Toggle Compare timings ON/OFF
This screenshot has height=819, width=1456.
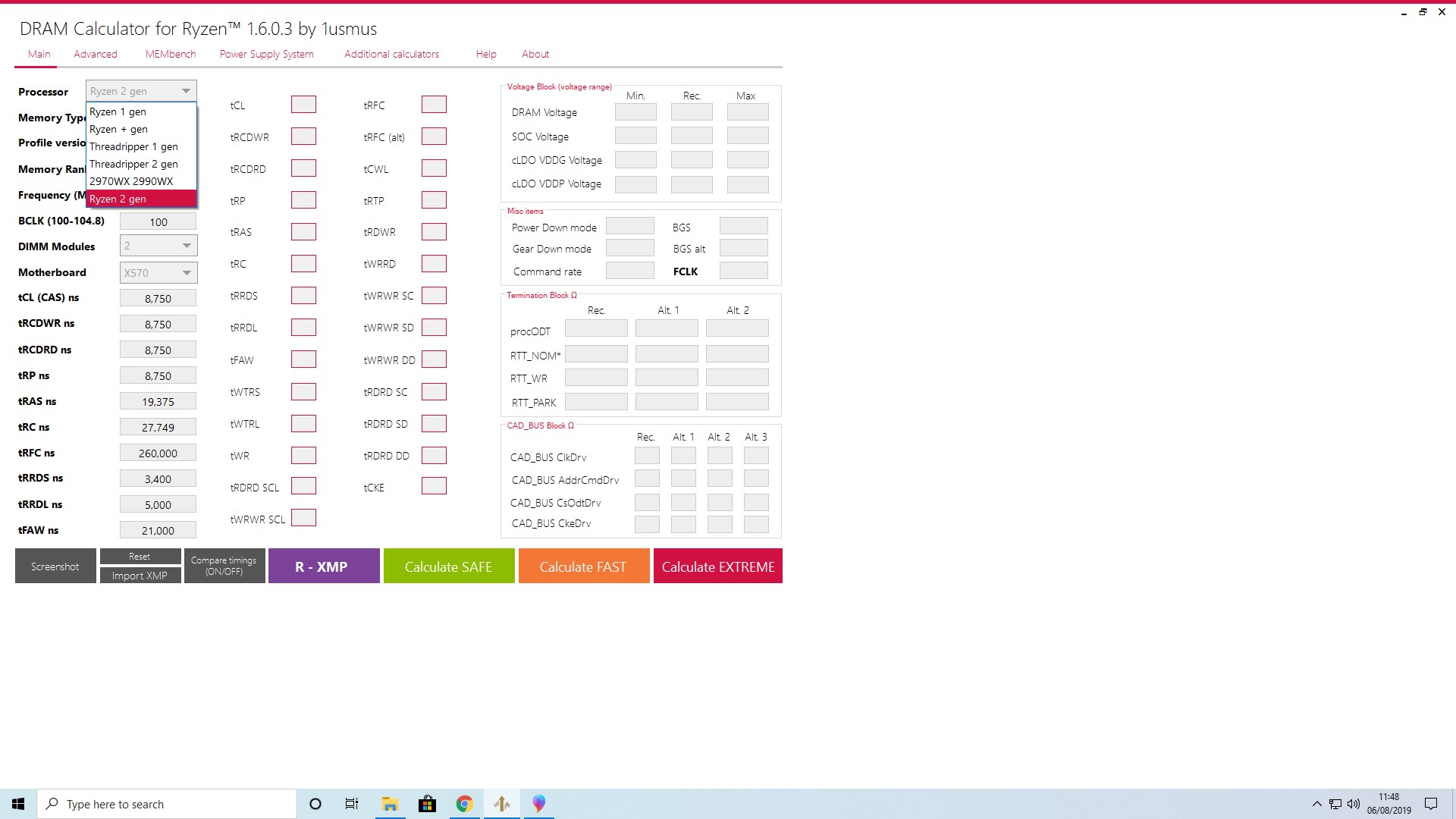[x=224, y=566]
